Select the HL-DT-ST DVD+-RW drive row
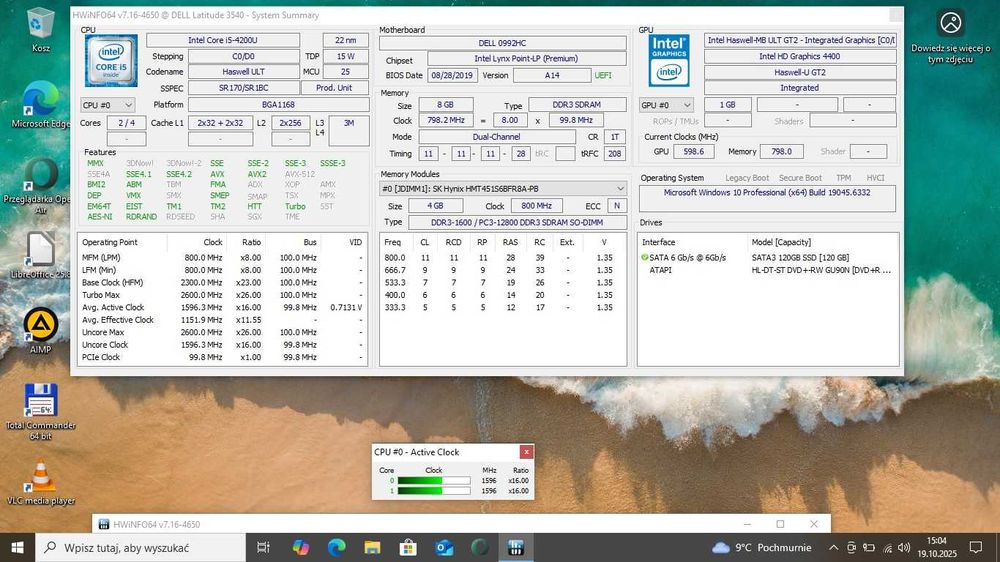The image size is (1000, 562). (768, 270)
